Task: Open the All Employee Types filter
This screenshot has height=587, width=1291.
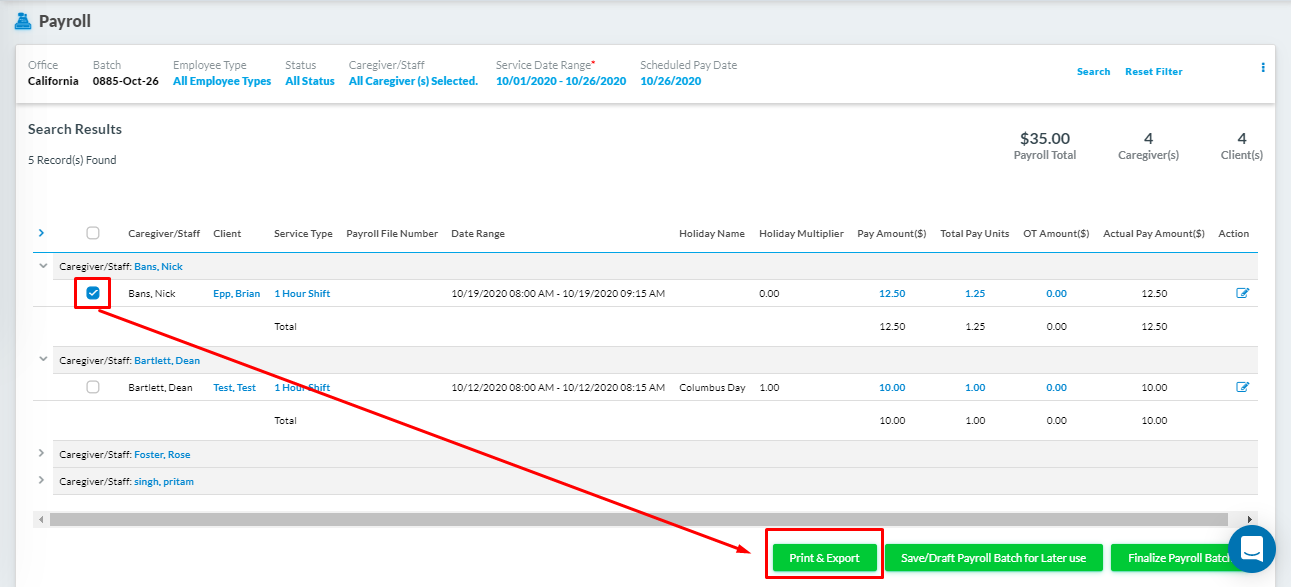Action: (x=221, y=81)
